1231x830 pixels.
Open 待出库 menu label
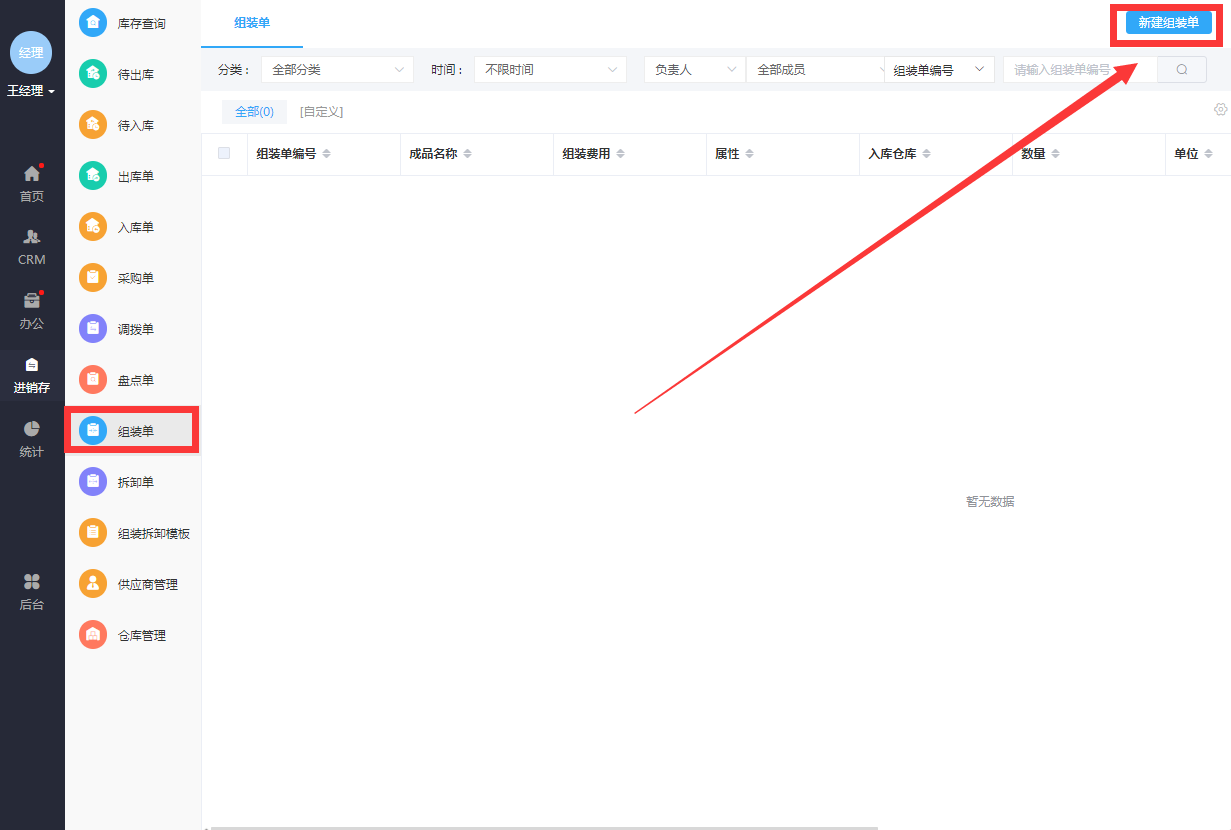tap(136, 75)
